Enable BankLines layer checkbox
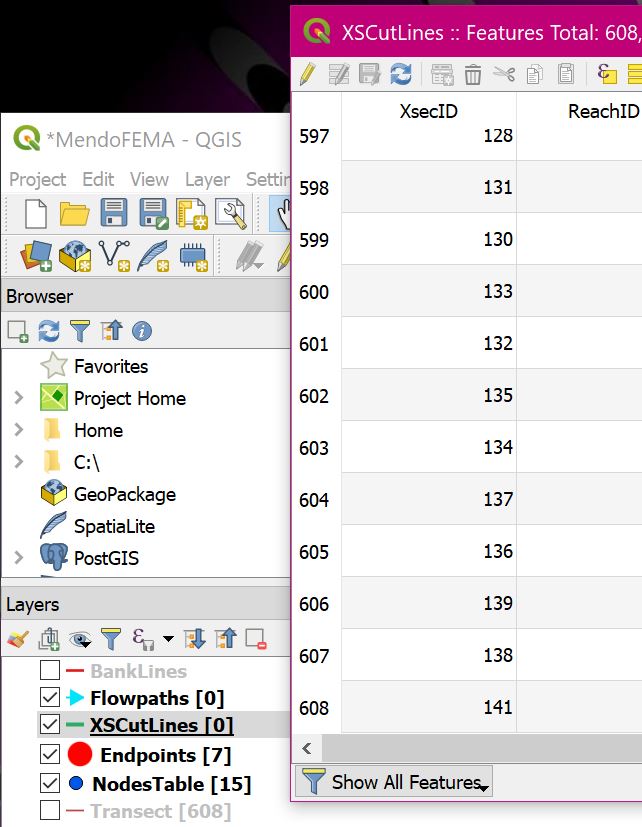 [50, 670]
